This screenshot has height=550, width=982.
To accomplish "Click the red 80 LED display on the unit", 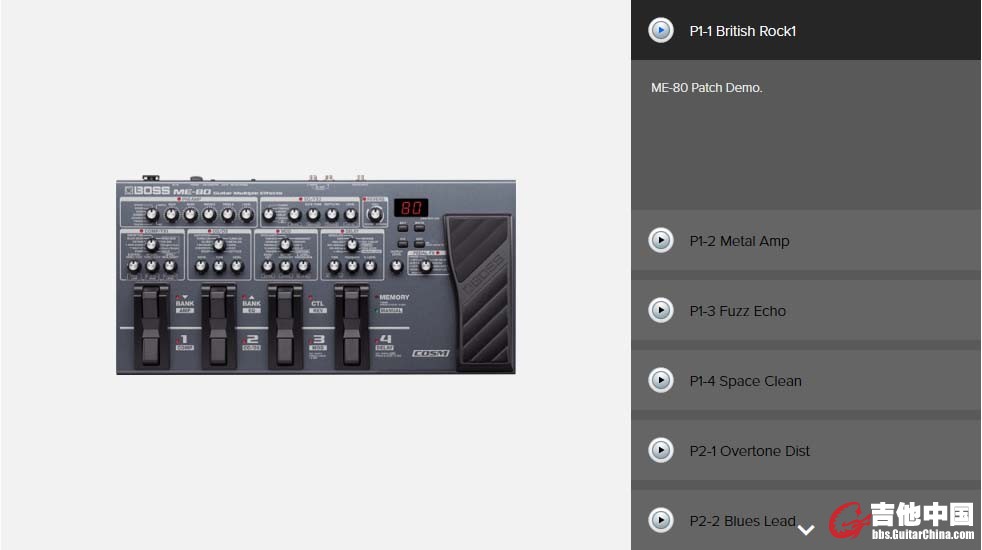I will point(410,208).
